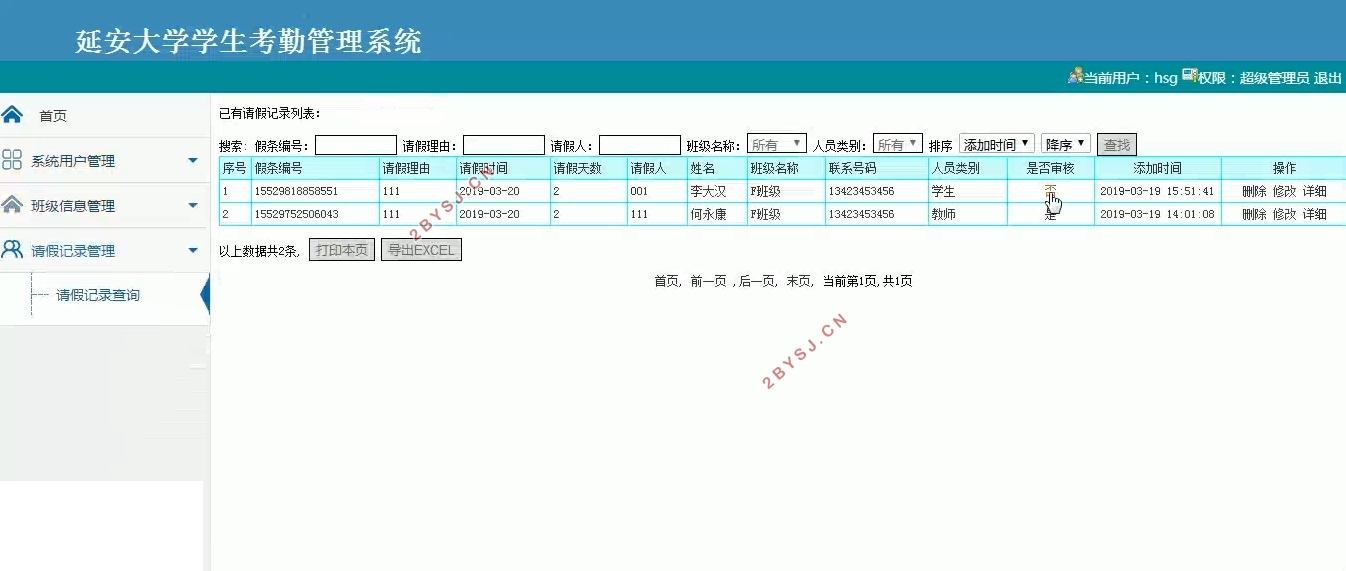
Task: Edit the 李大汉 leave record via 修改
Action: pyautogui.click(x=1284, y=191)
